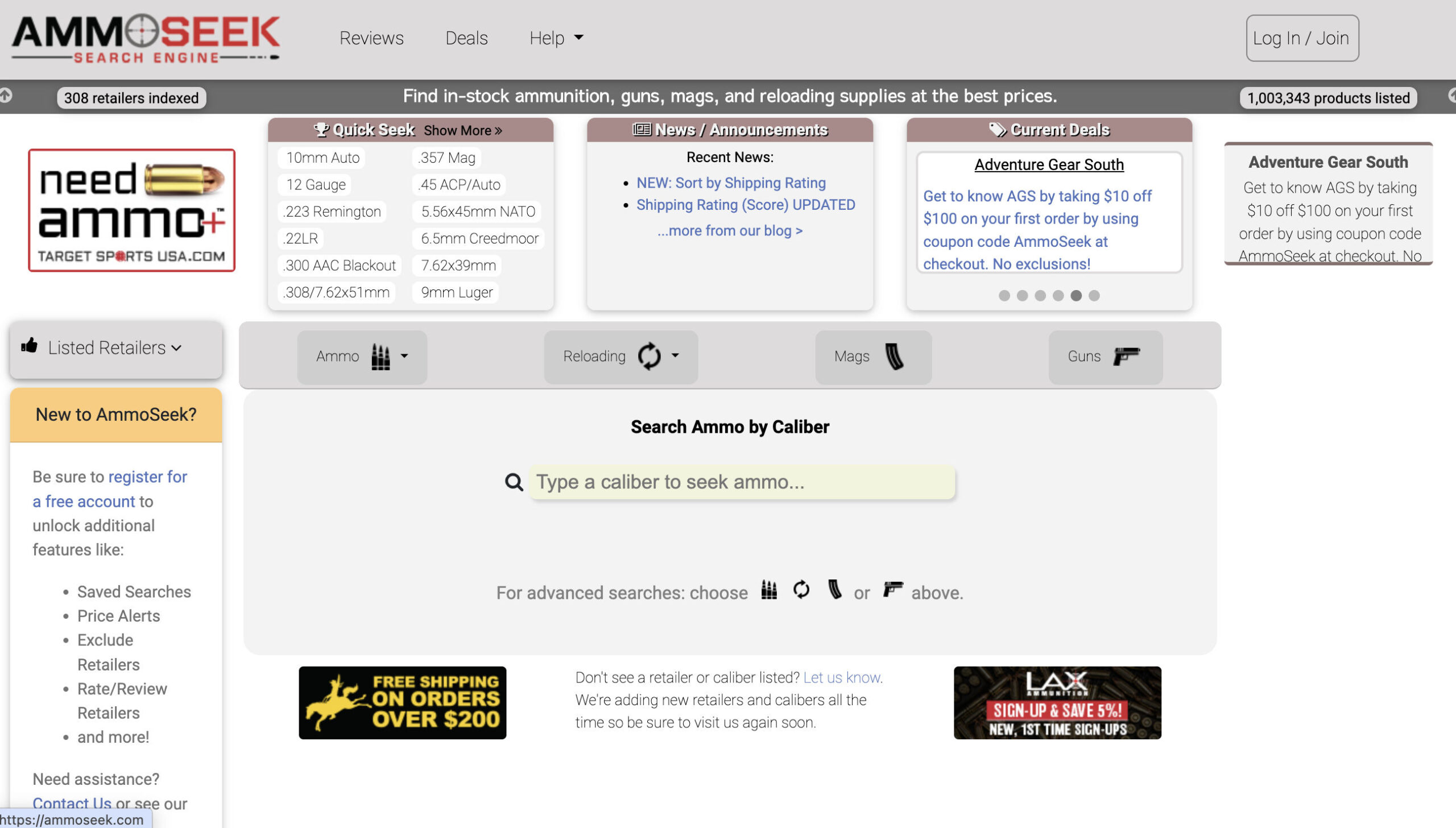The height and width of the screenshot is (828, 1456).
Task: Quick seek 10mm Auto ammo
Action: pos(322,158)
